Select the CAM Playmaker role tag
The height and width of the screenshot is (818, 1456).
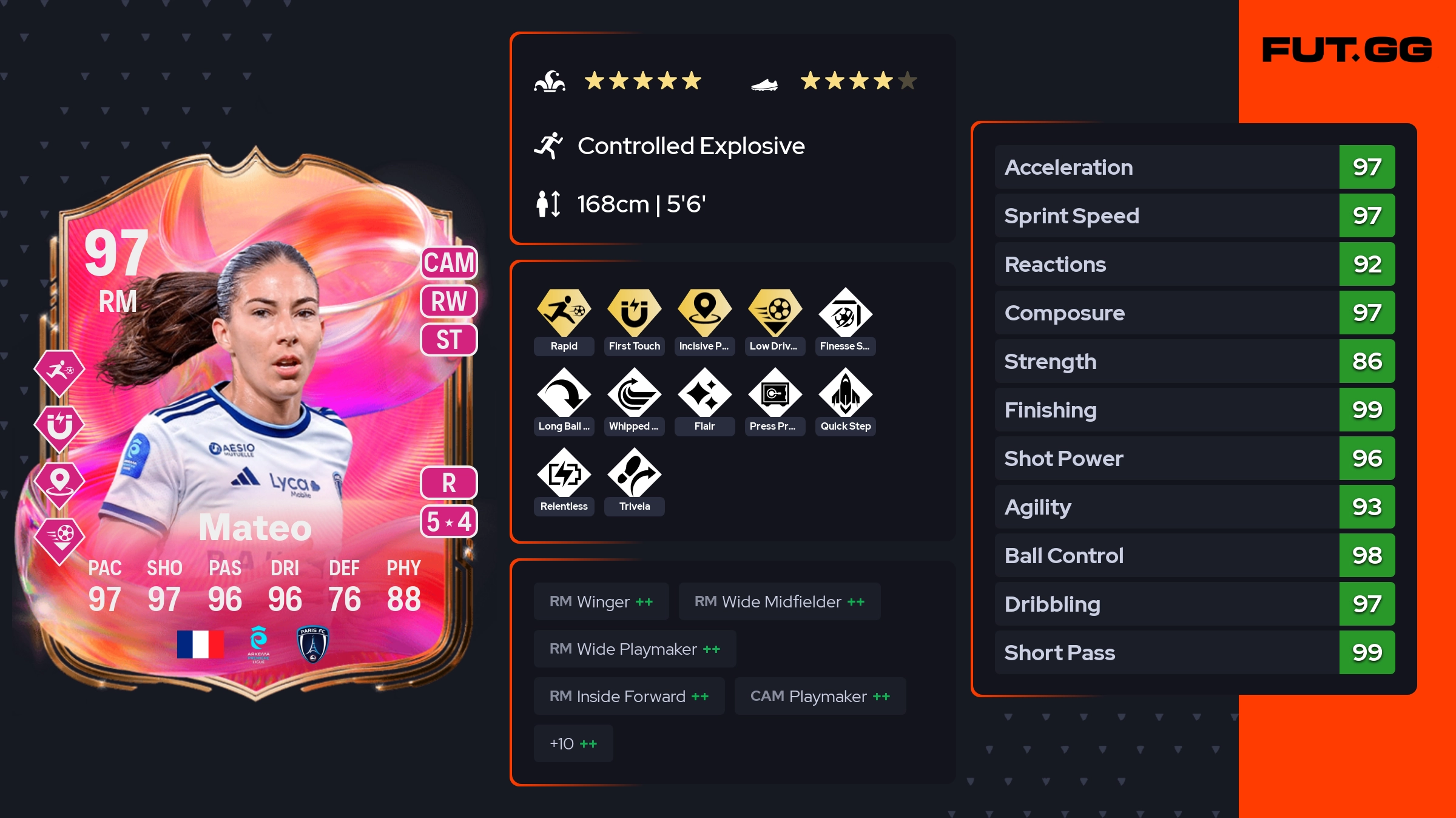click(x=820, y=696)
